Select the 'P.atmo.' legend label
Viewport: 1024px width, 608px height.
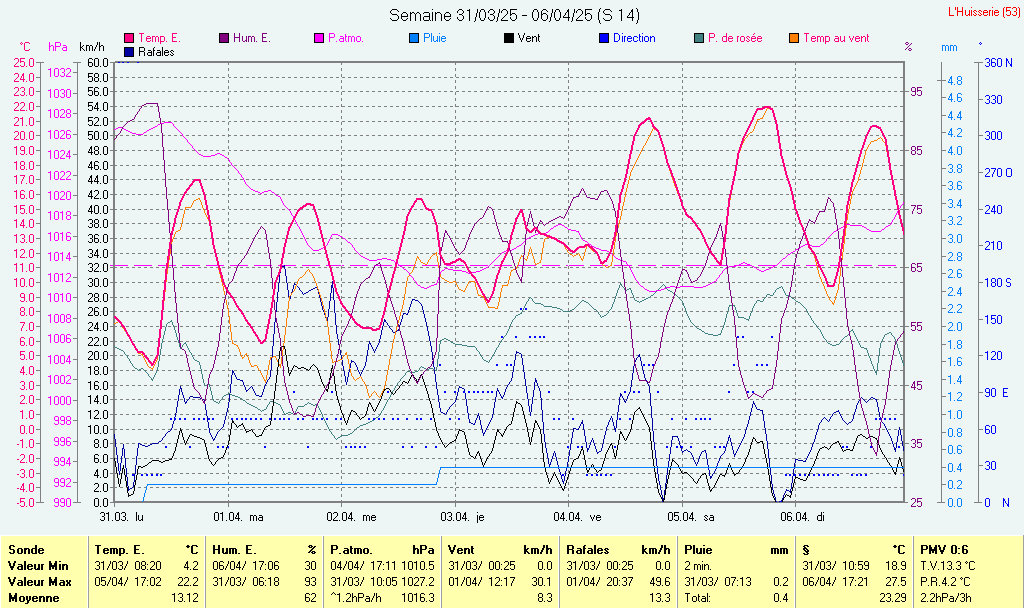click(345, 38)
